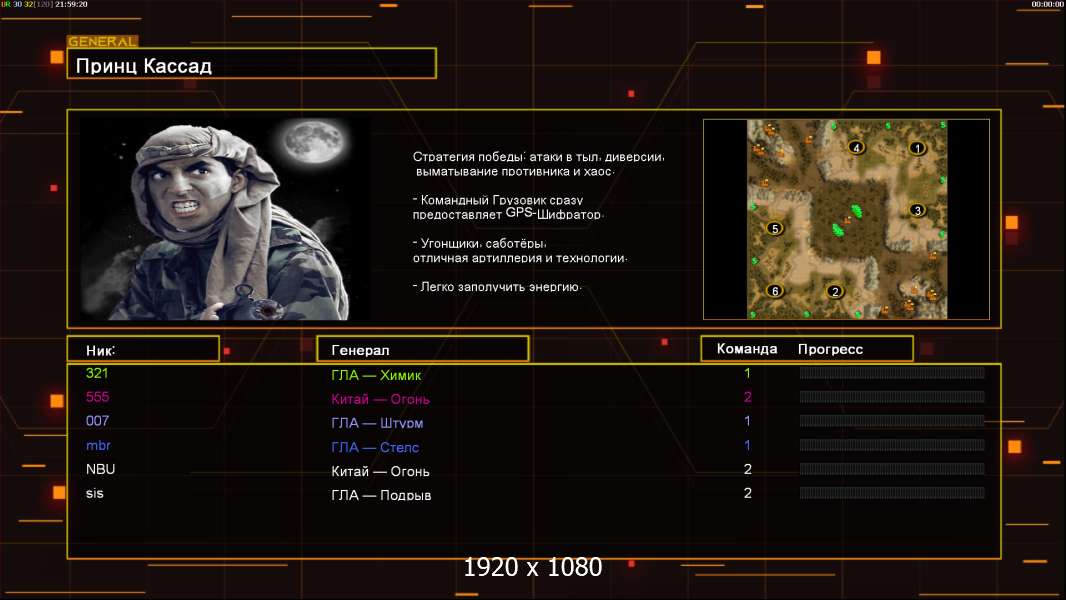Click the progress bar for player 555
The image size is (1066, 600).
click(891, 397)
